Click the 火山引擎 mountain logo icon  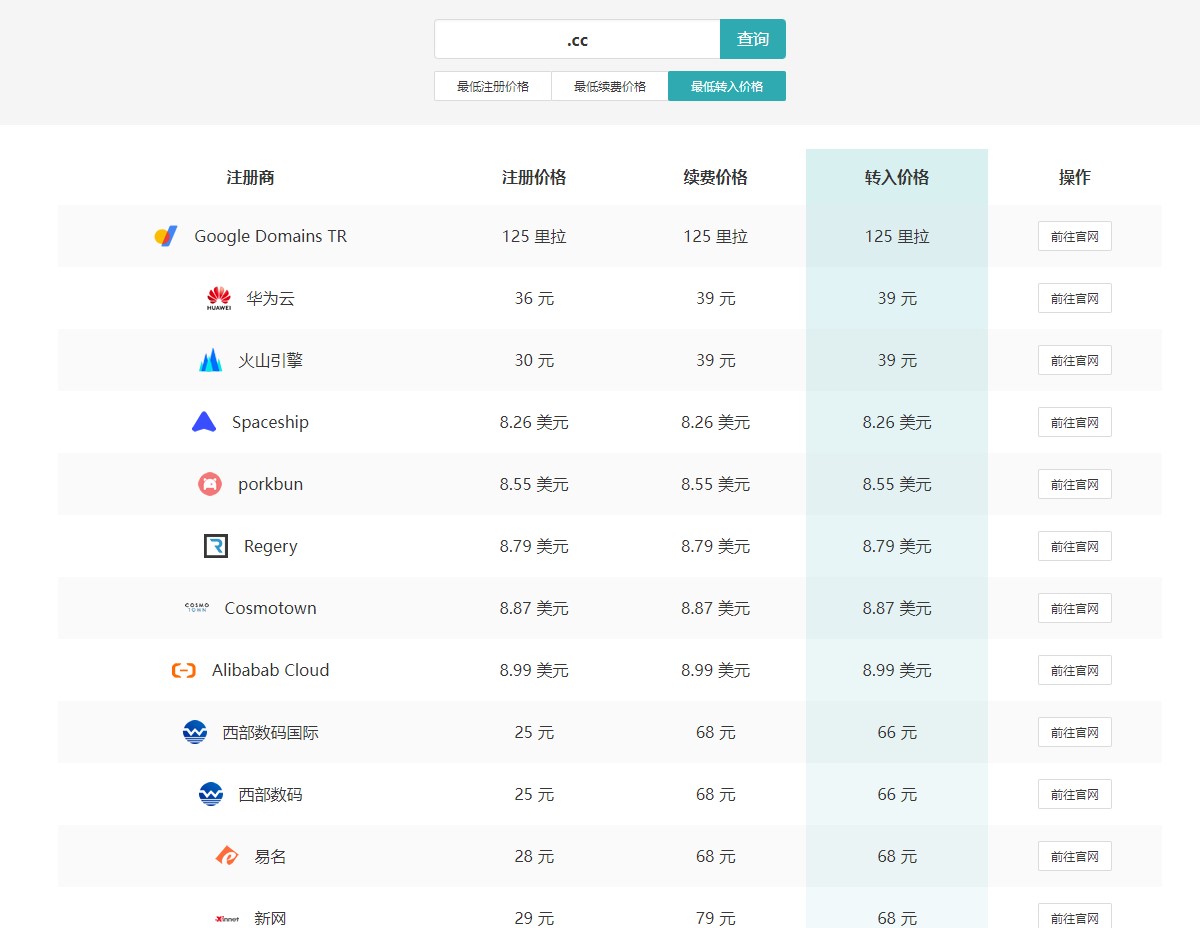(x=210, y=360)
